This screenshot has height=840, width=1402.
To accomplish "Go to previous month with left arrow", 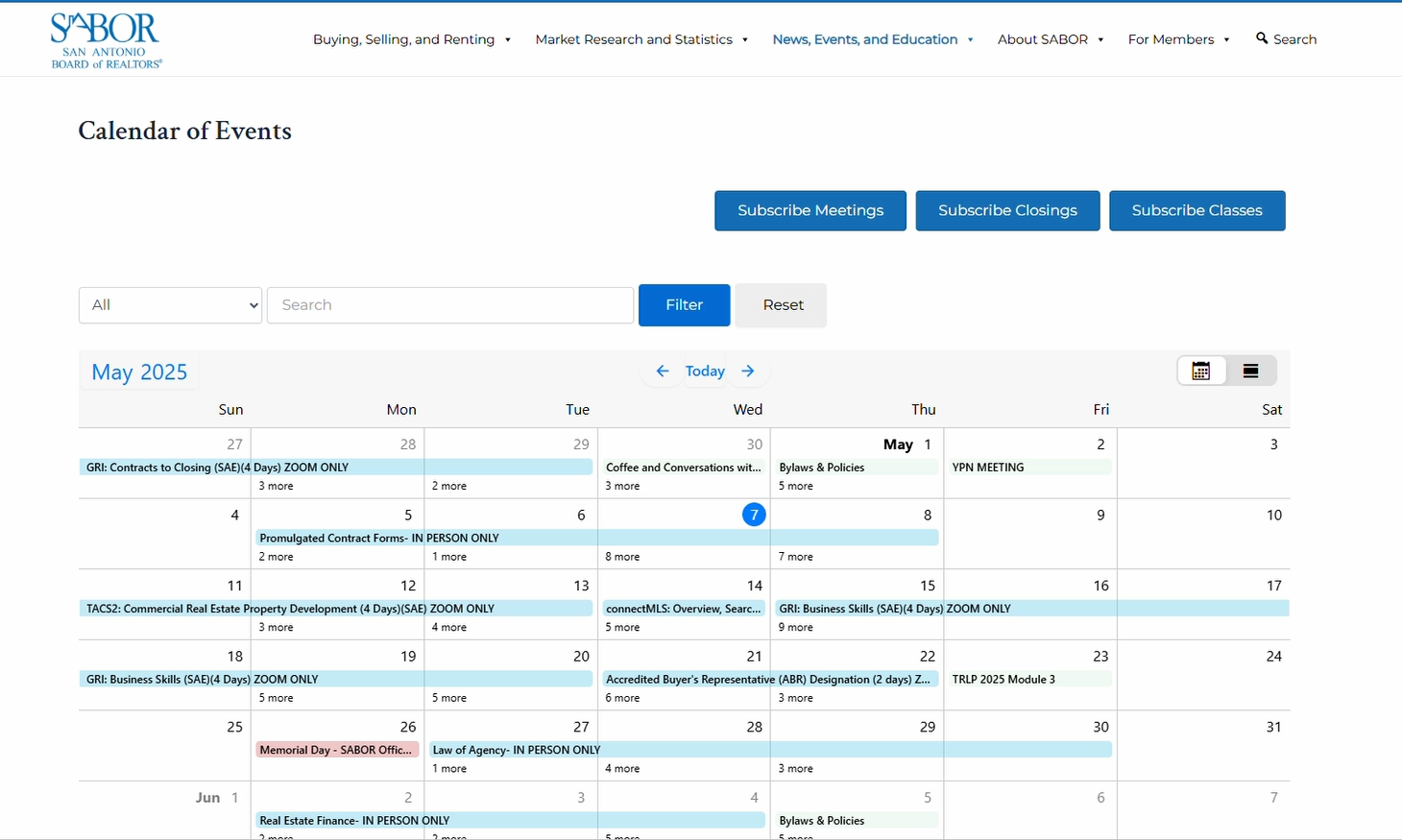I will coord(663,372).
